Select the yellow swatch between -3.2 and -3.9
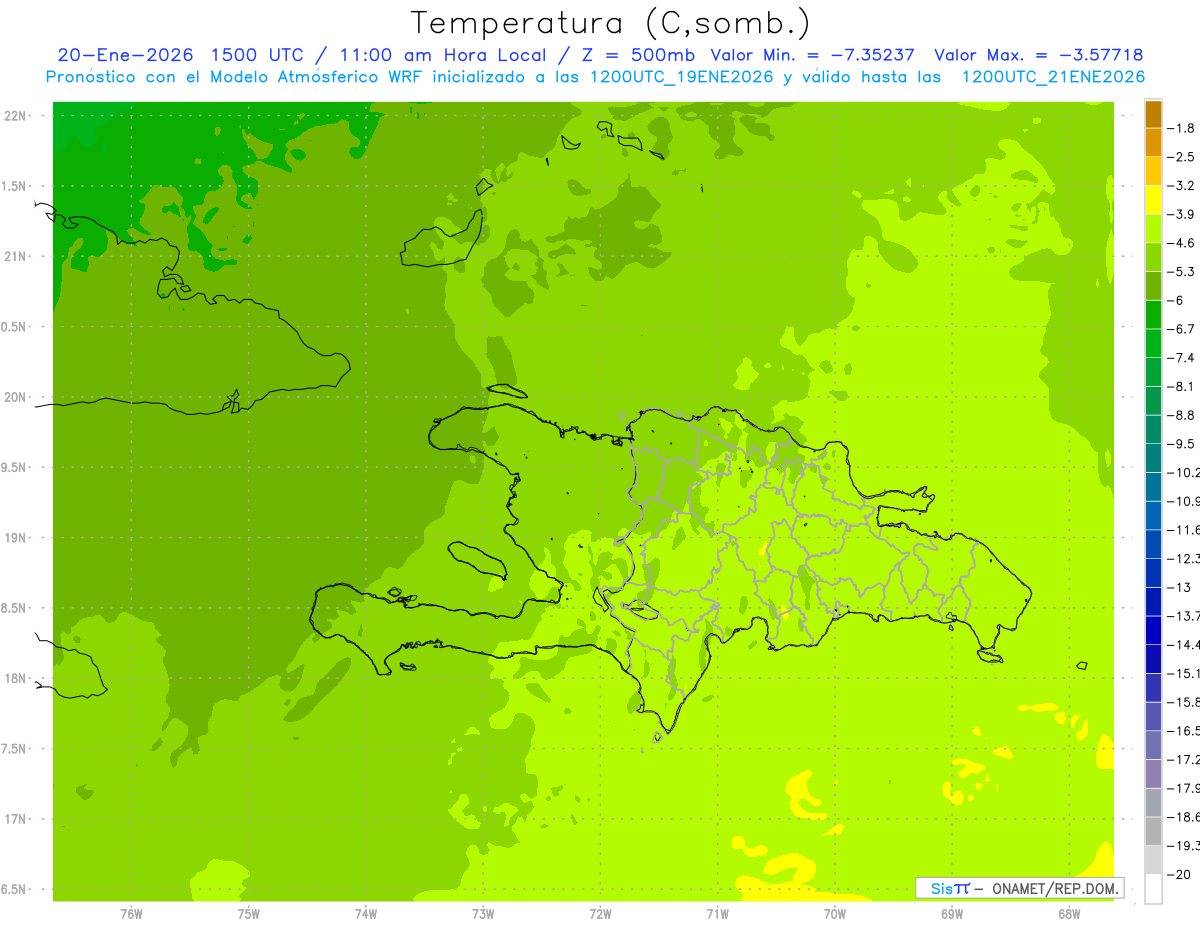 tap(1153, 201)
